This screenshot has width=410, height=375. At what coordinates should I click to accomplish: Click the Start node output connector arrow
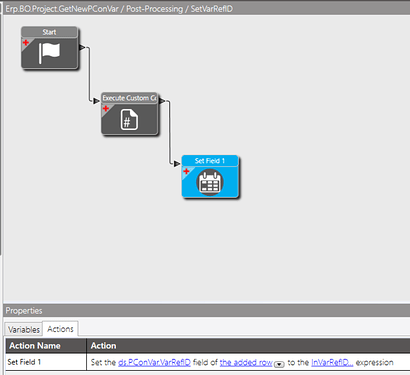(82, 47)
